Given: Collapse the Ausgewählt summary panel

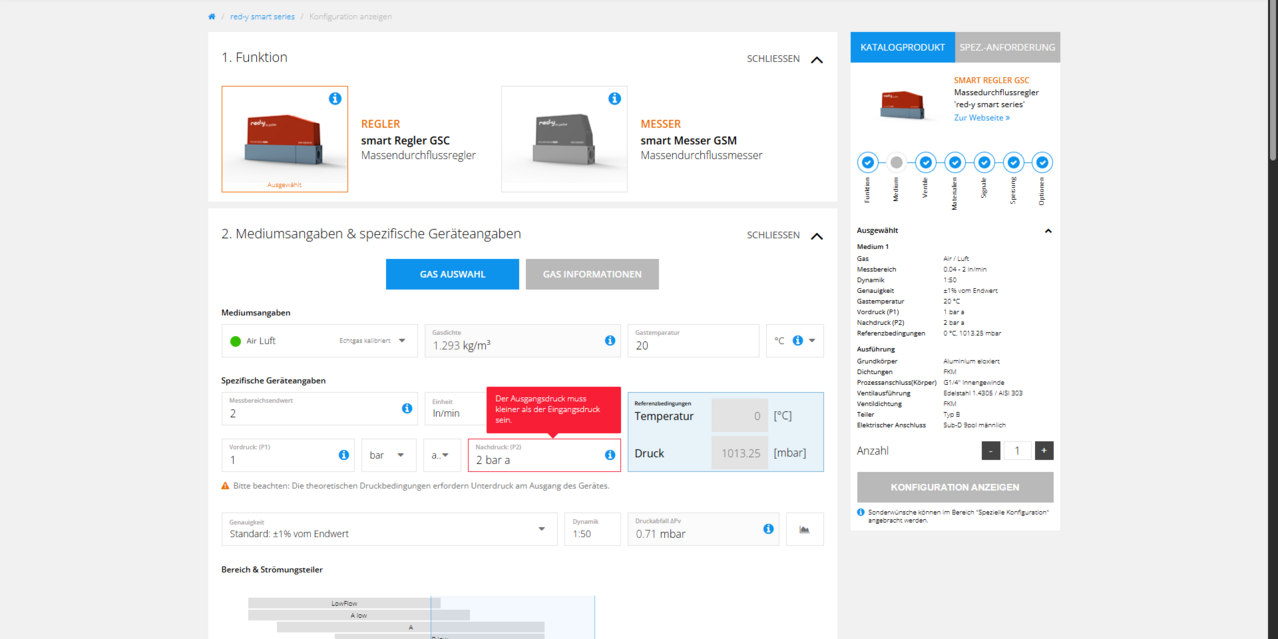Looking at the screenshot, I should point(1048,231).
